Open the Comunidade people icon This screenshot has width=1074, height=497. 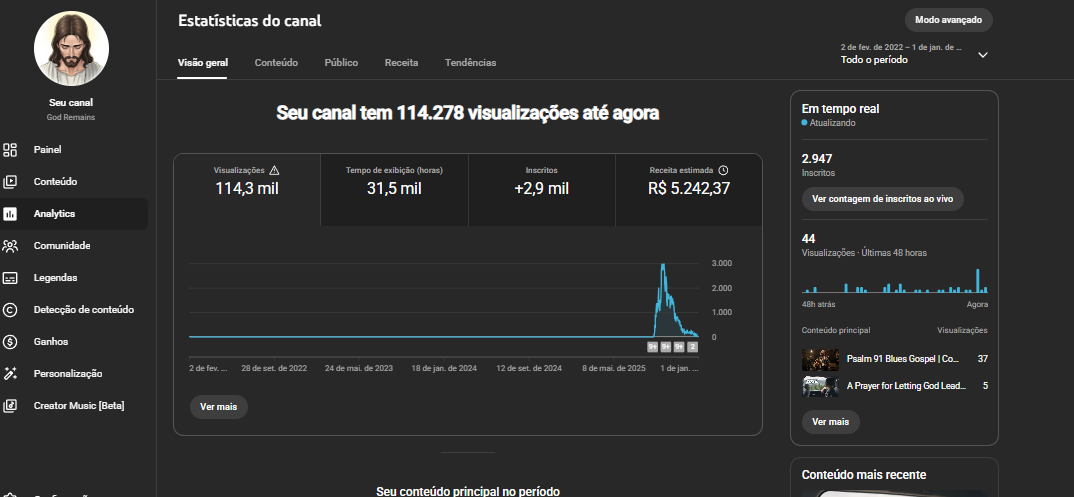point(10,246)
